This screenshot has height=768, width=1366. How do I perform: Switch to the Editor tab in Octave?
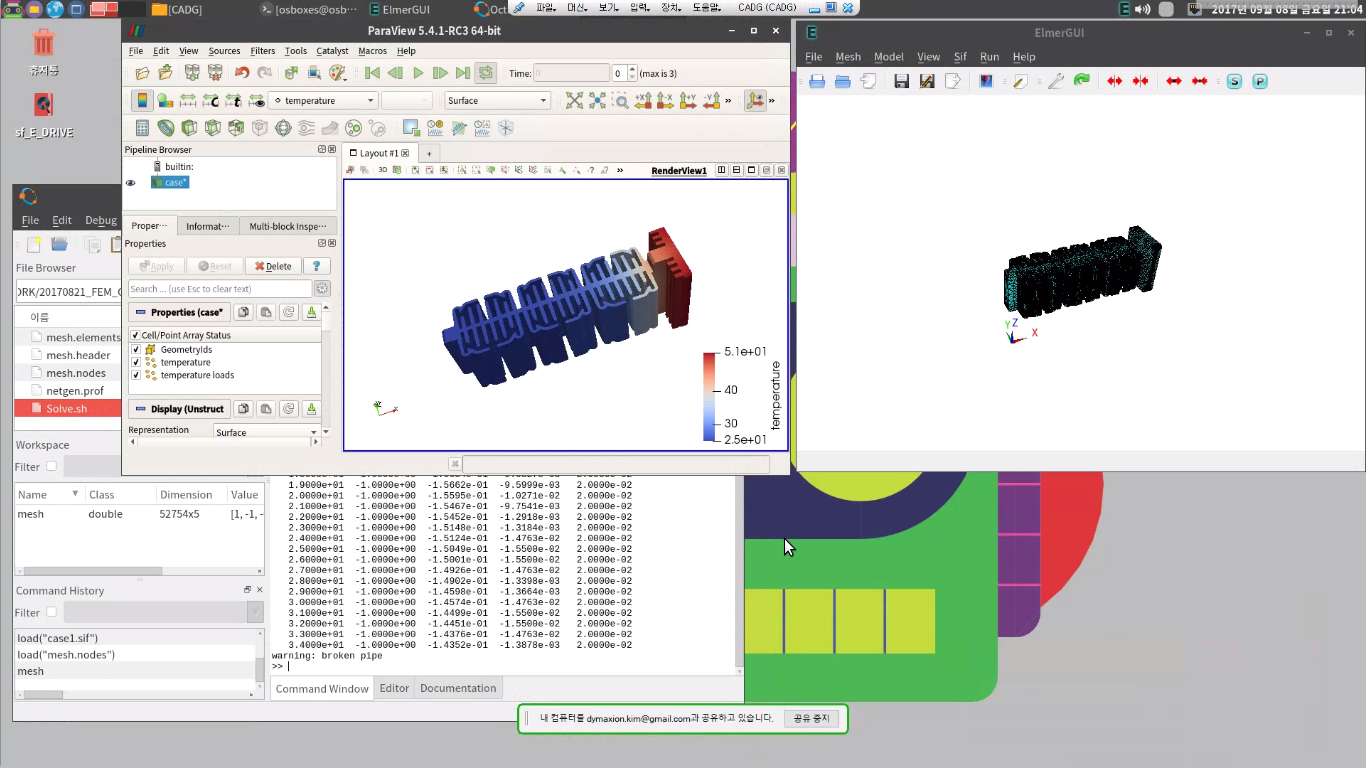(394, 688)
